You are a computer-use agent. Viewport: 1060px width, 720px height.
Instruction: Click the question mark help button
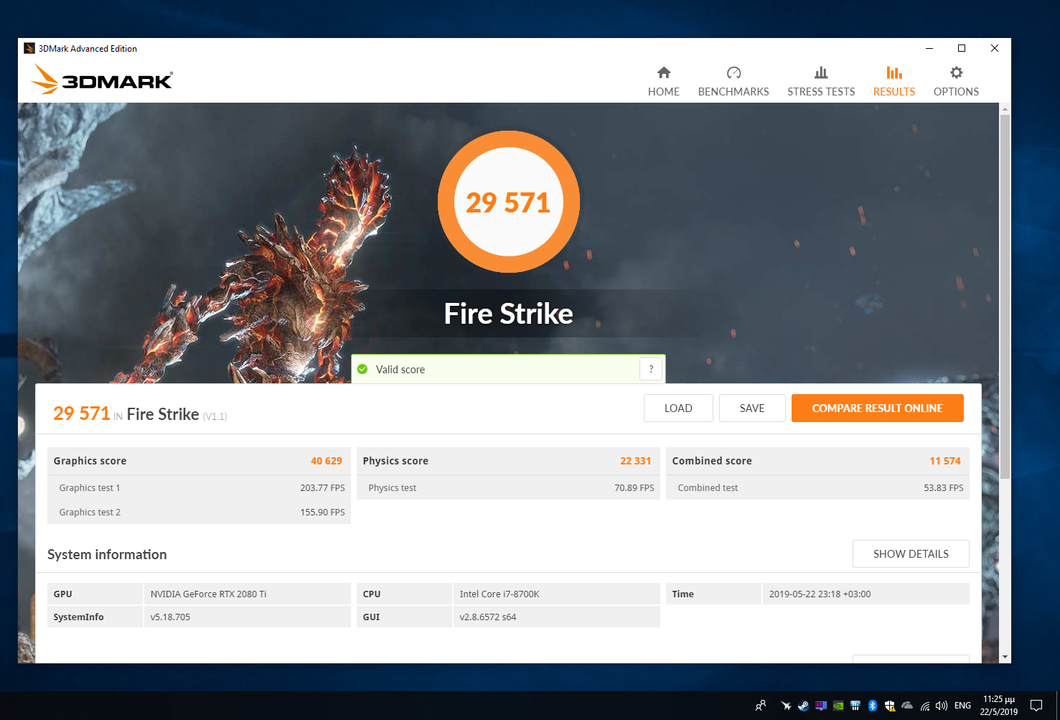(x=650, y=369)
